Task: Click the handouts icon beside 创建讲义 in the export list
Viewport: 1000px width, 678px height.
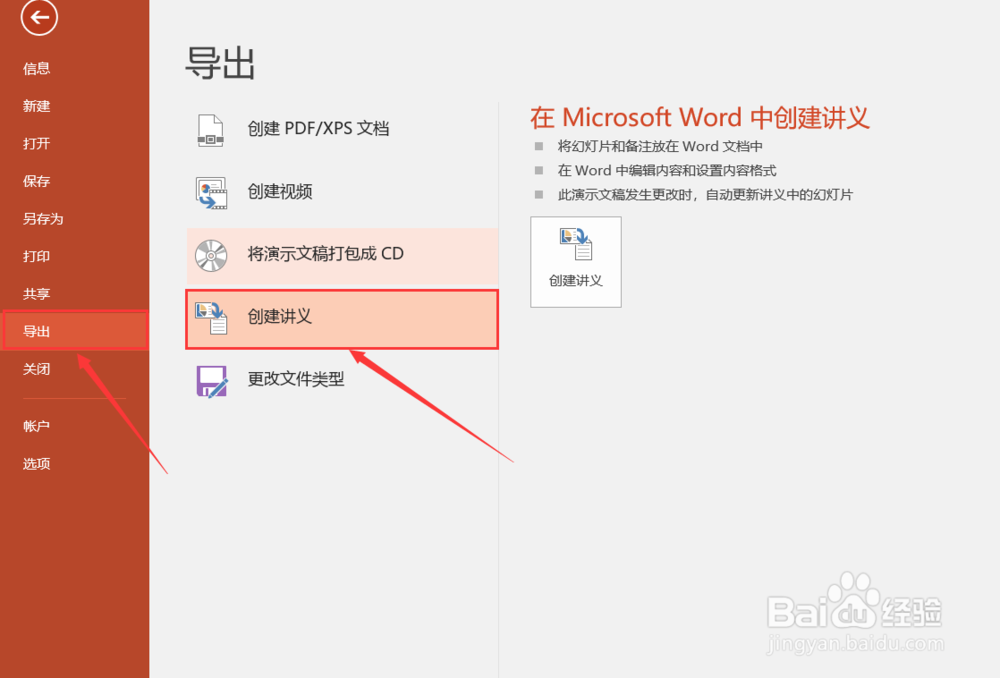Action: (x=211, y=318)
